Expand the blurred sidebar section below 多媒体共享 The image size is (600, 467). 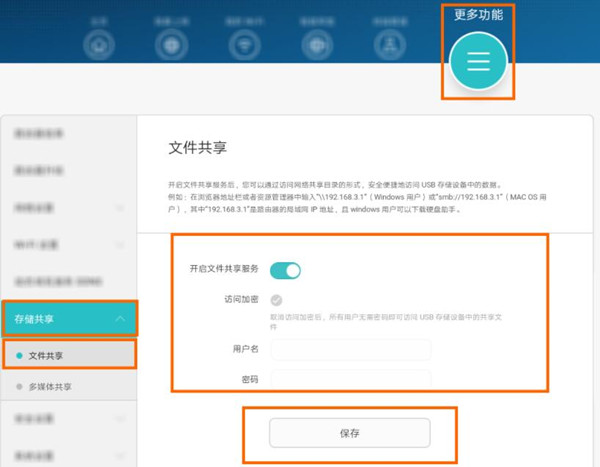(120, 419)
